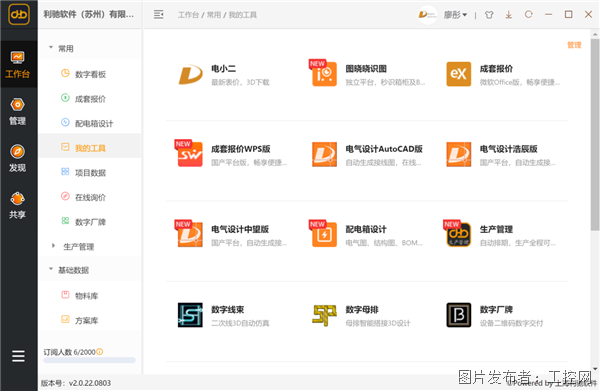Select 在线询价 in sidebar
The width and height of the screenshot is (600, 391).
click(x=90, y=197)
